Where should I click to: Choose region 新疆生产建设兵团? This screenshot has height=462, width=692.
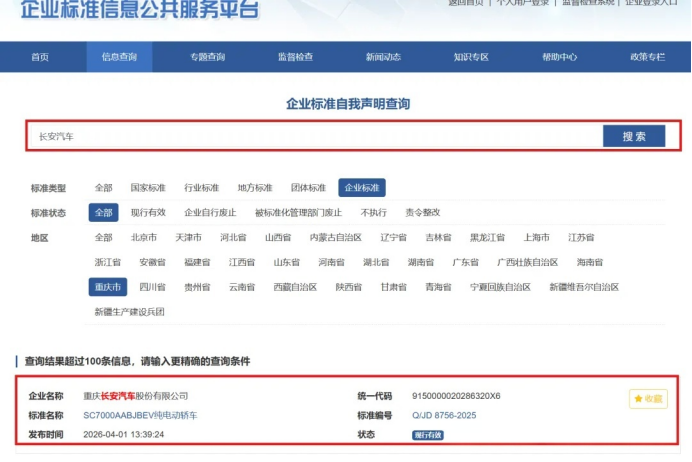tap(129, 312)
